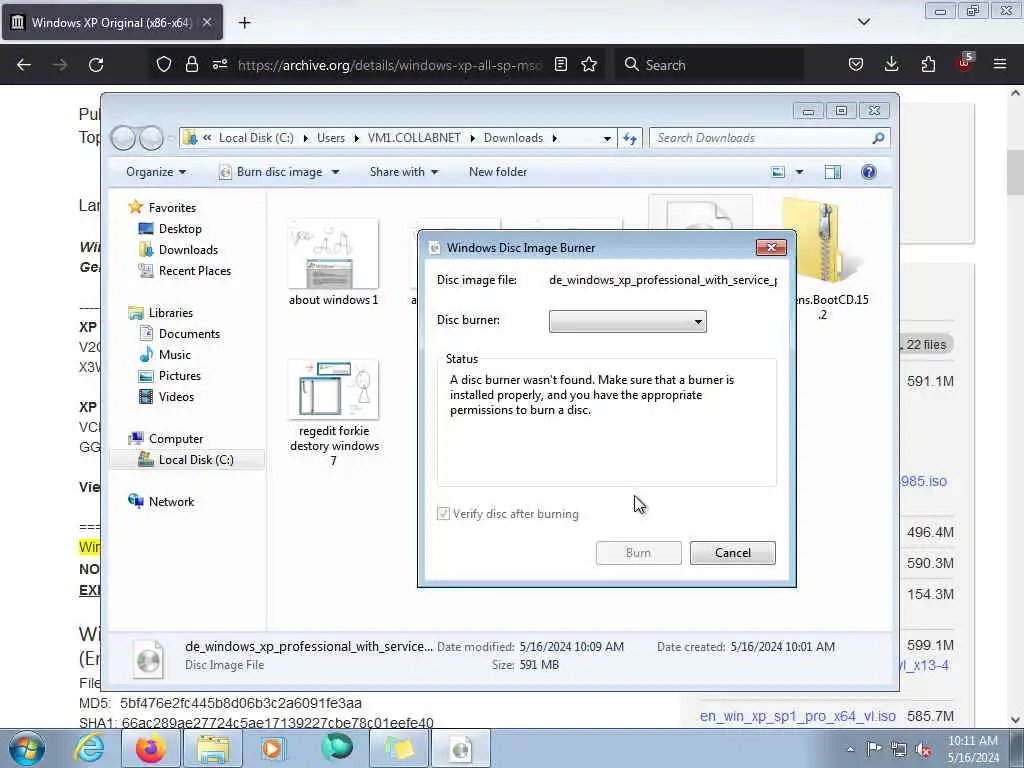Open site permissions icon in address bar
The height and width of the screenshot is (768, 1024).
[220, 65]
